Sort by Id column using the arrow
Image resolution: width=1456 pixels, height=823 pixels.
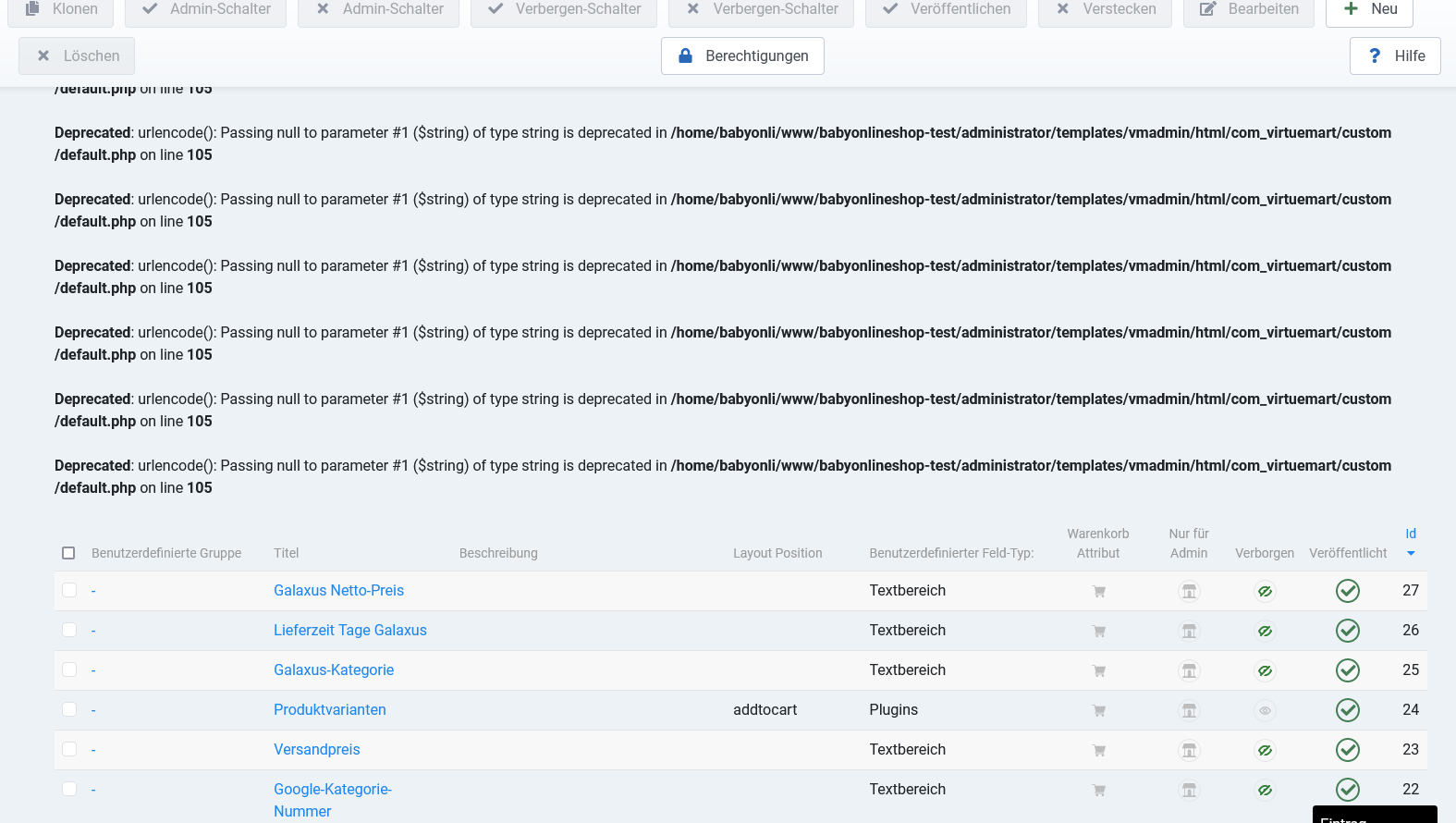point(1410,553)
